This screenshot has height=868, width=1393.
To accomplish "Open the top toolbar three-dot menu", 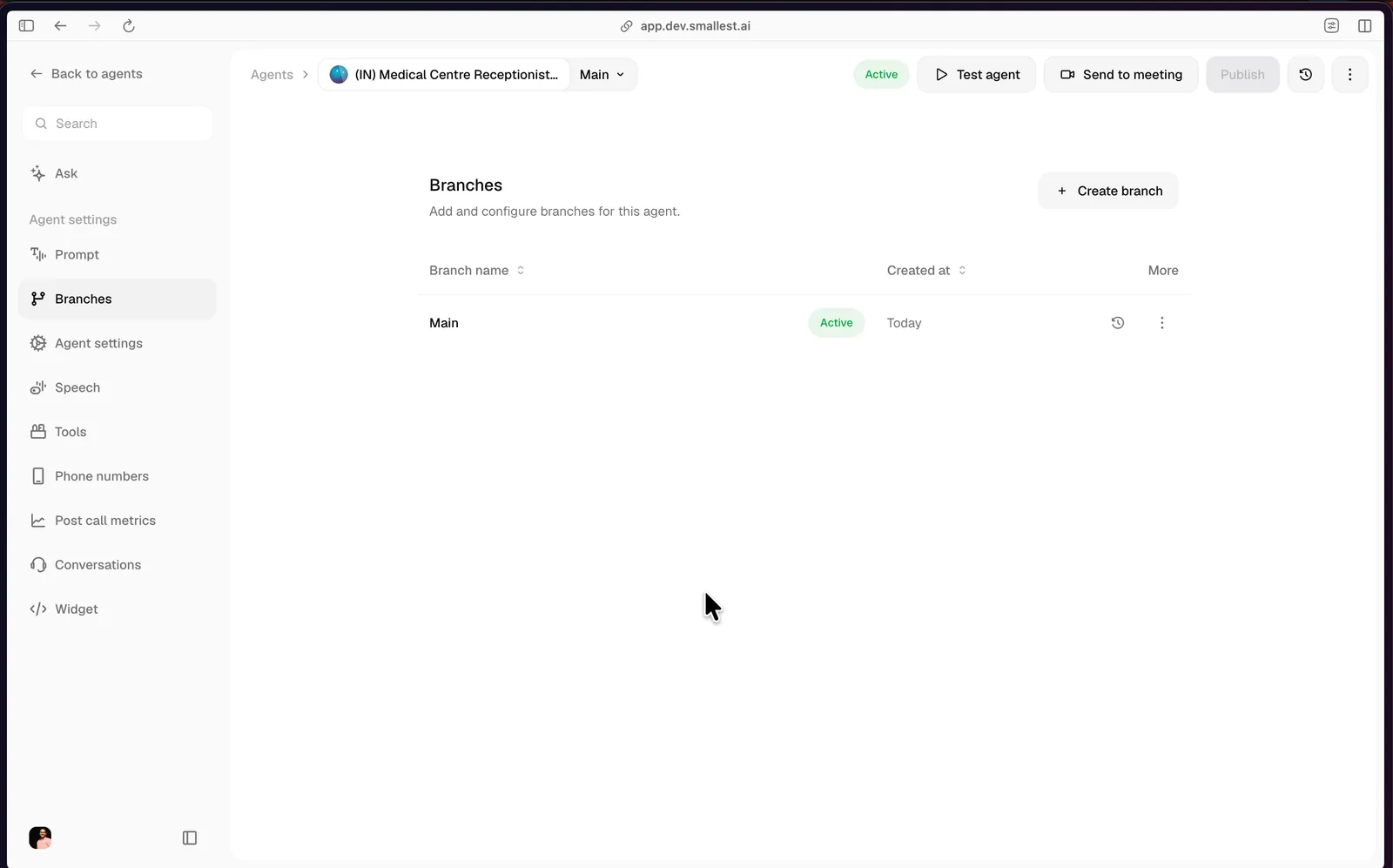I will 1349,75.
